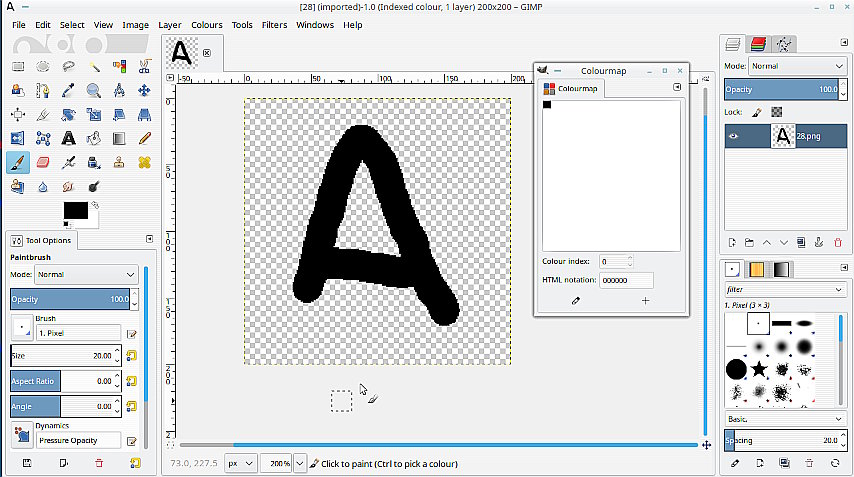The image size is (854, 477).
Task: Open the zoom percentage dropdown arrow
Action: (x=300, y=463)
